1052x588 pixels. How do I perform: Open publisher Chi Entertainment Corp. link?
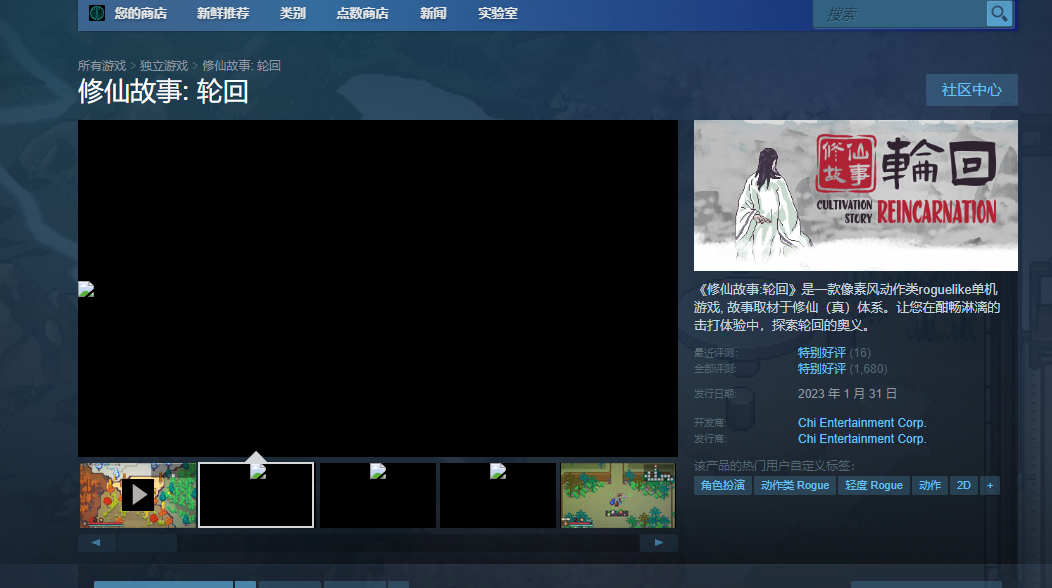862,439
